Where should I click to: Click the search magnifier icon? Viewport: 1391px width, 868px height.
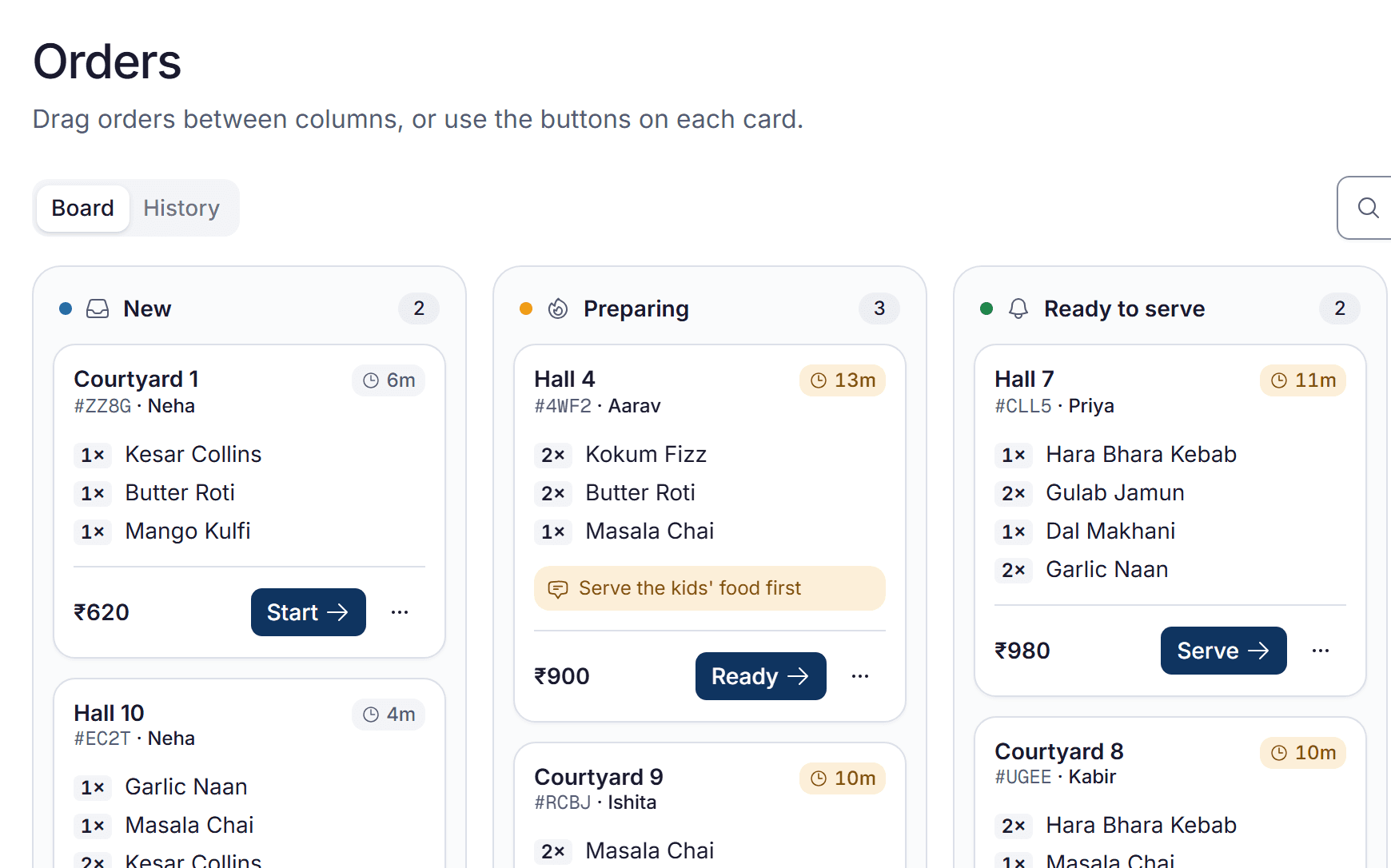1368,208
